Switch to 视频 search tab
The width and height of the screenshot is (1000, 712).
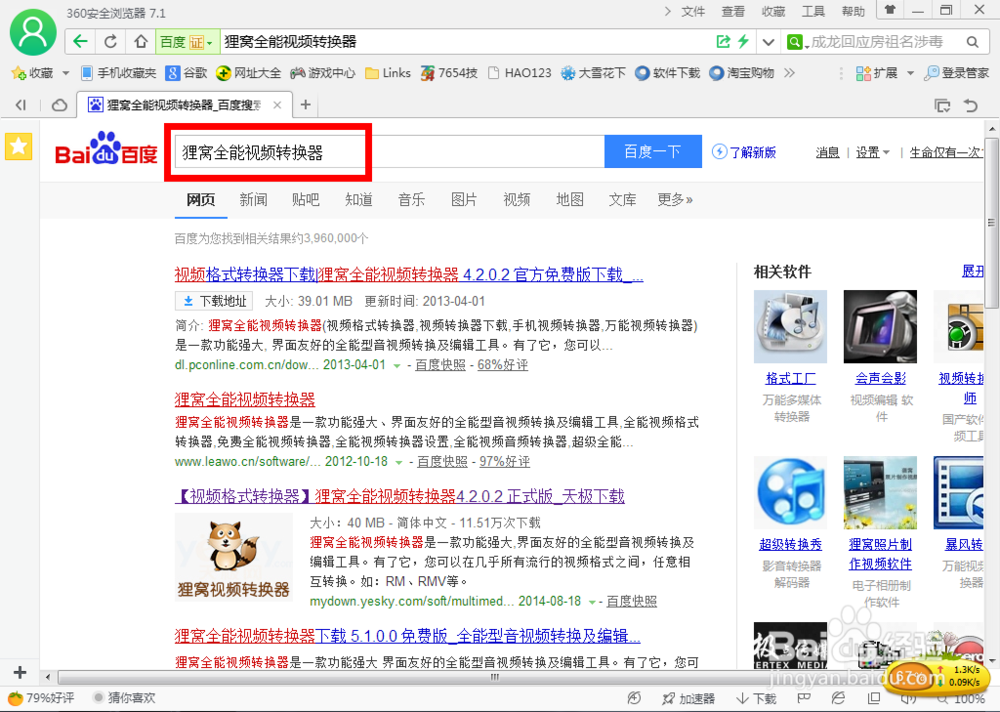point(517,200)
